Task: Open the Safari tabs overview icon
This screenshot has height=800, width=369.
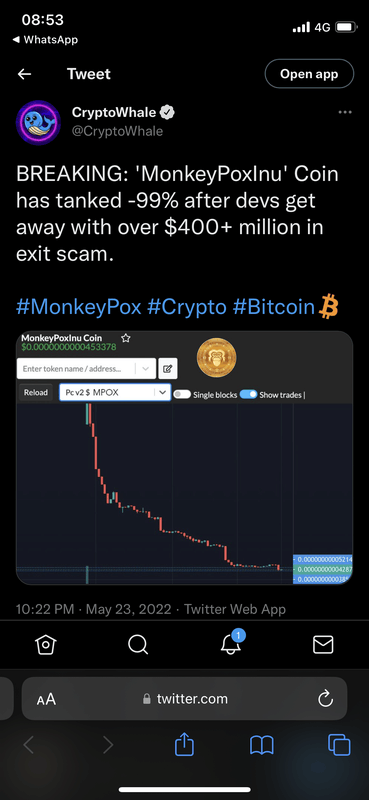Action: click(x=339, y=745)
